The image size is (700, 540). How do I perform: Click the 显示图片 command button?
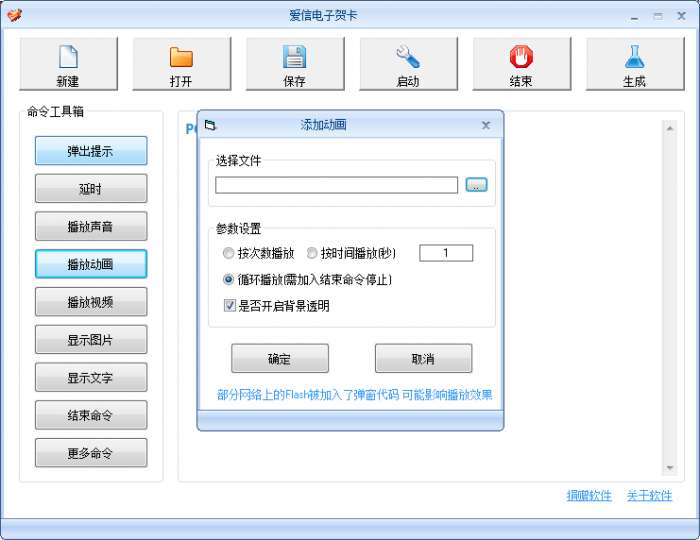click(91, 340)
